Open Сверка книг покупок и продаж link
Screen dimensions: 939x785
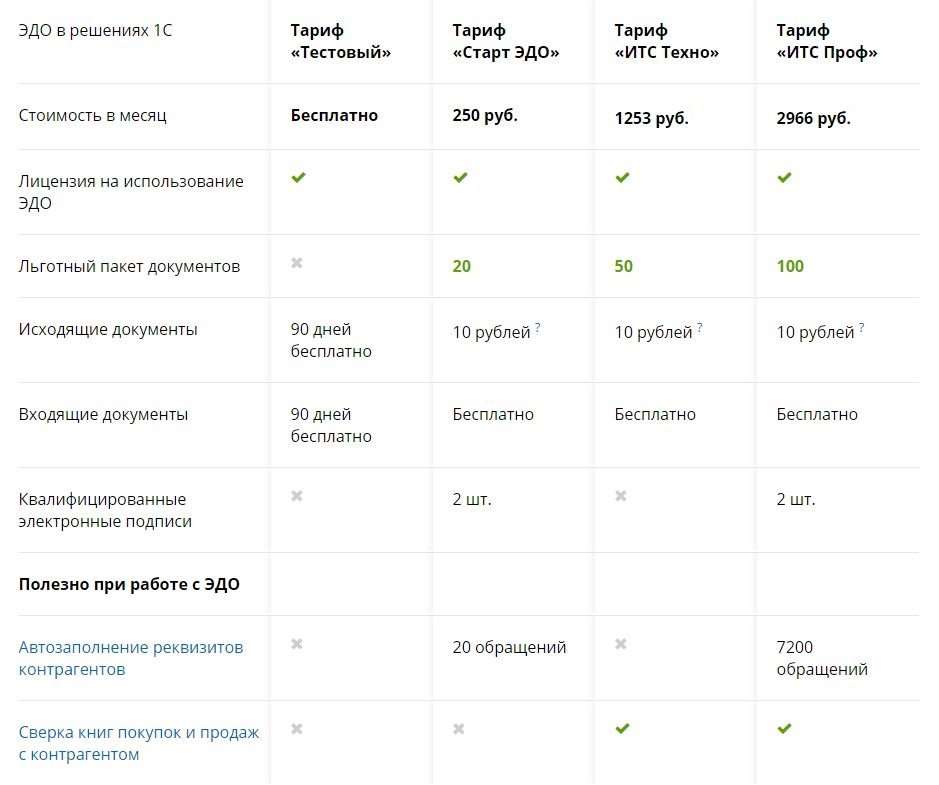[x=139, y=743]
